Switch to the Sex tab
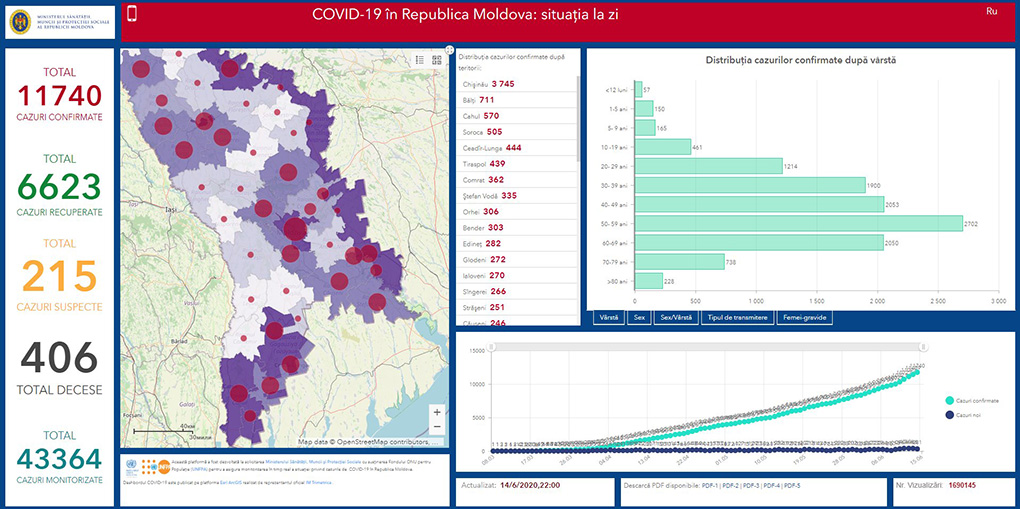Viewport: 1020px width, 509px height. point(639,317)
